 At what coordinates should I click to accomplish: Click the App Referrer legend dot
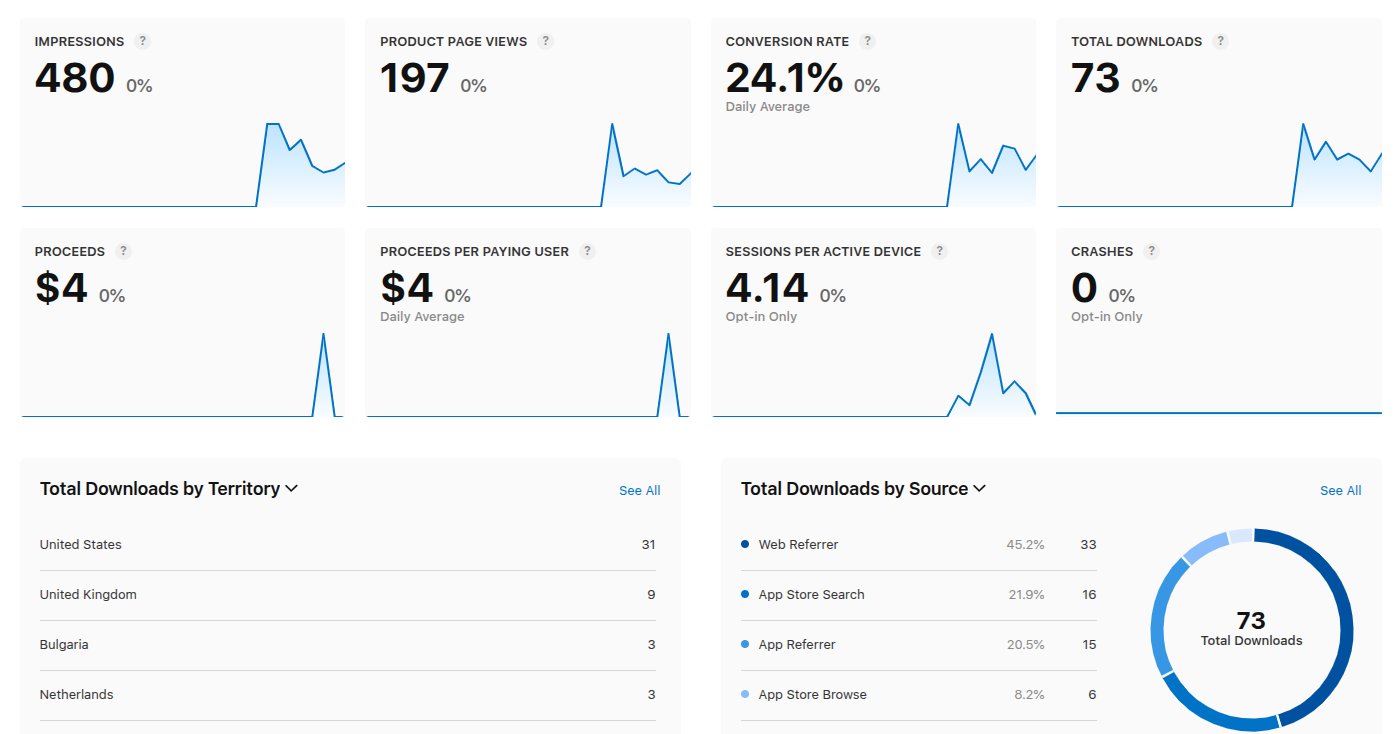point(745,644)
